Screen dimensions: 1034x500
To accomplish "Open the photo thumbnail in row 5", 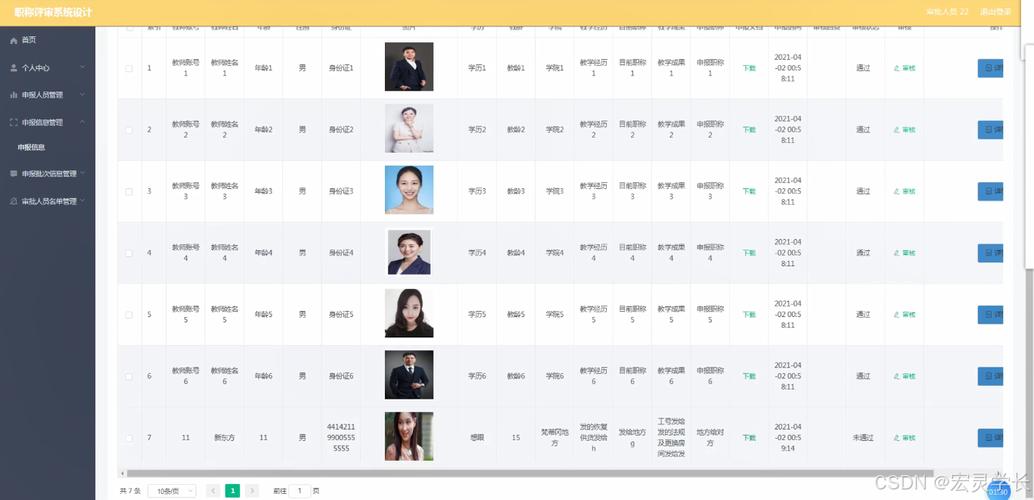I will [x=409, y=313].
